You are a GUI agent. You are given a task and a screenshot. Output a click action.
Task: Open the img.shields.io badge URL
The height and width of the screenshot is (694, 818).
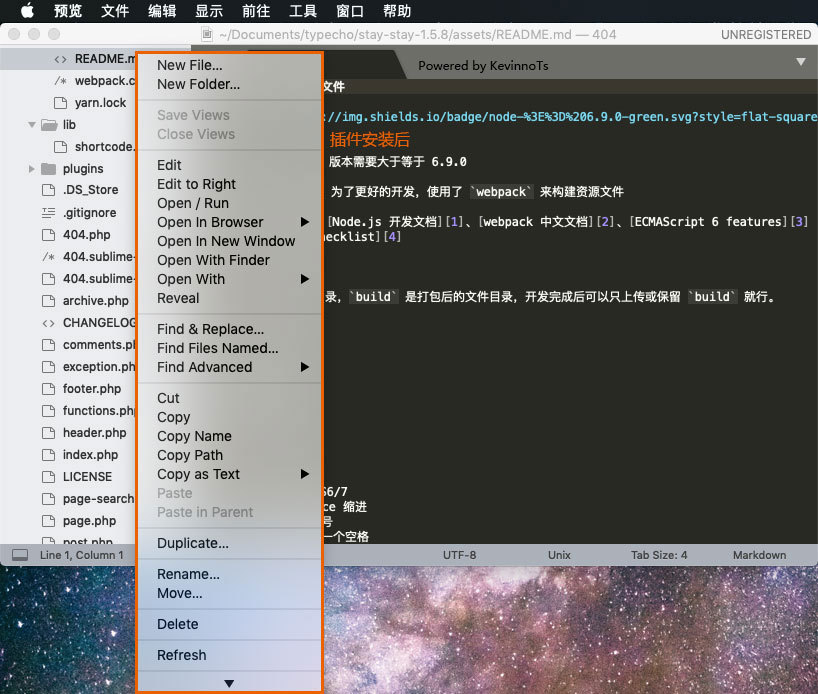(x=570, y=117)
